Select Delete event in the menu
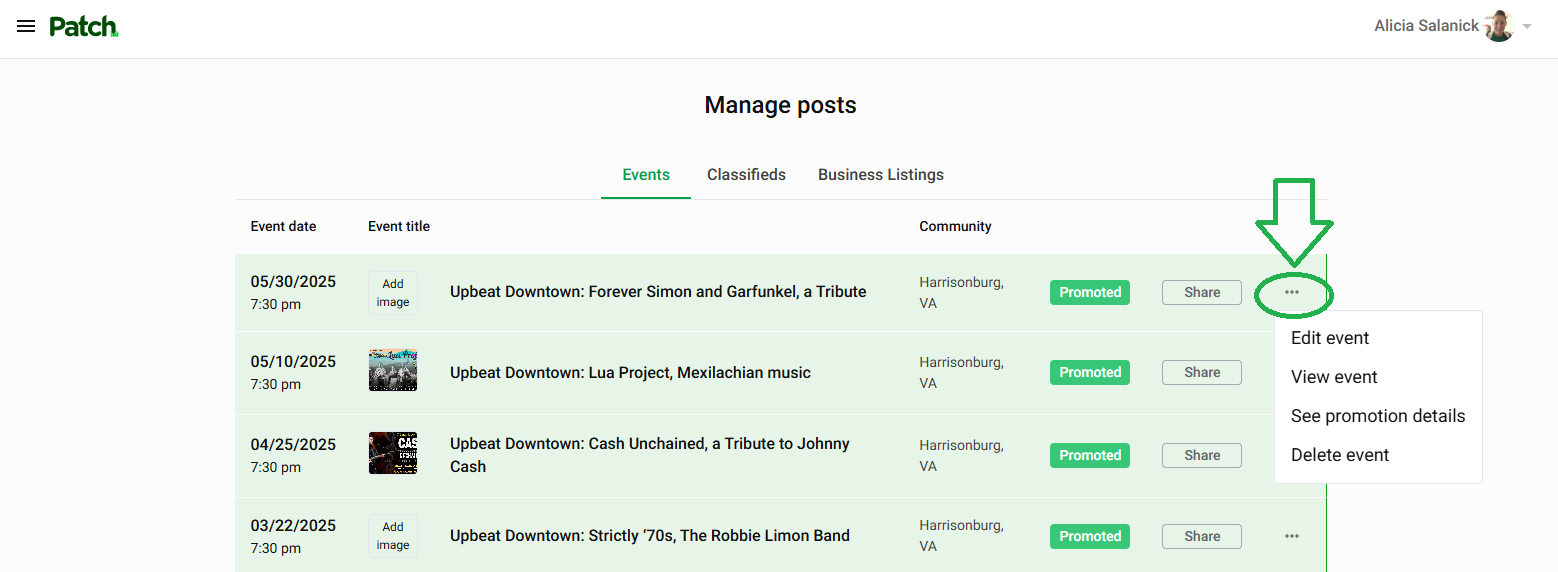Viewport: 1558px width, 572px height. 1340,455
